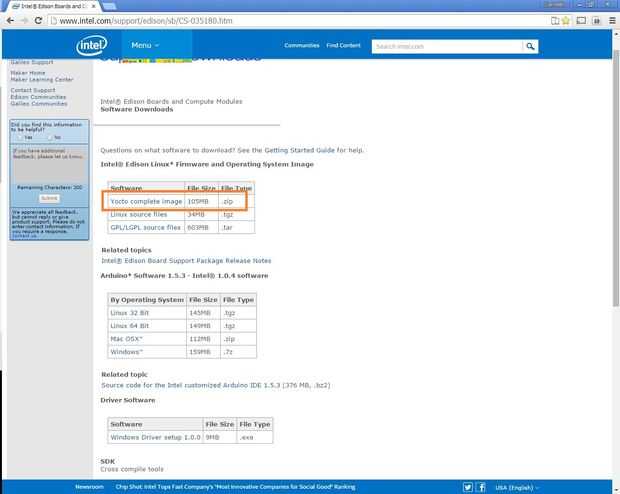The width and height of the screenshot is (620, 494).
Task: Download Yocto complete image
Action: pos(146,201)
